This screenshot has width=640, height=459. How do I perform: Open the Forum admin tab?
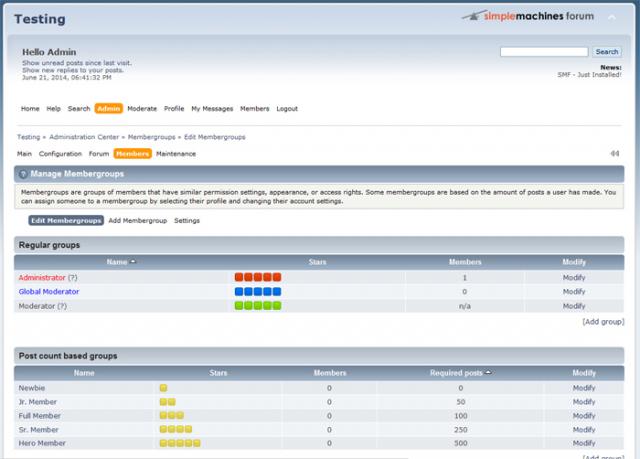point(99,154)
